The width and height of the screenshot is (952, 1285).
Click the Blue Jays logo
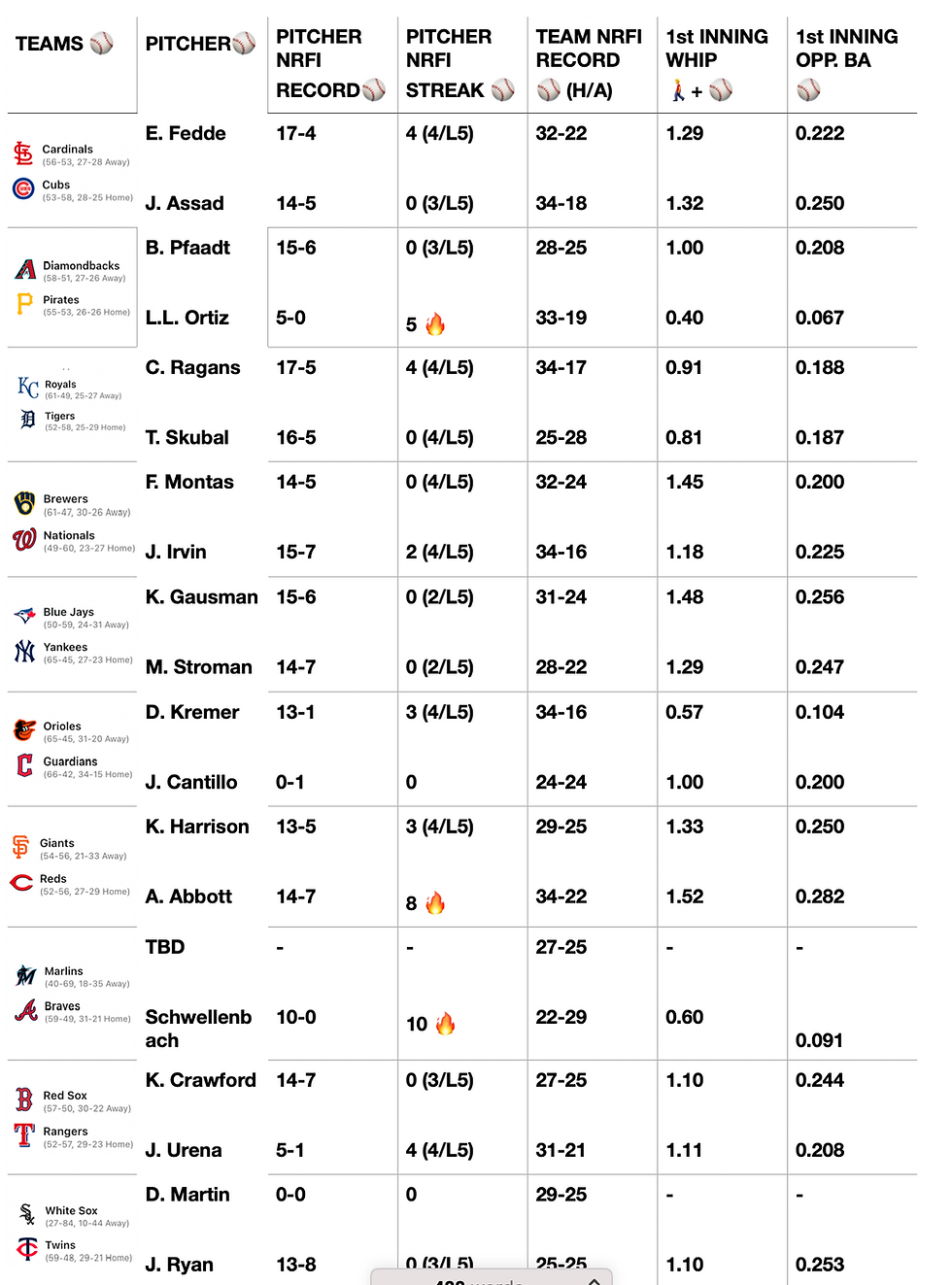coord(24,615)
